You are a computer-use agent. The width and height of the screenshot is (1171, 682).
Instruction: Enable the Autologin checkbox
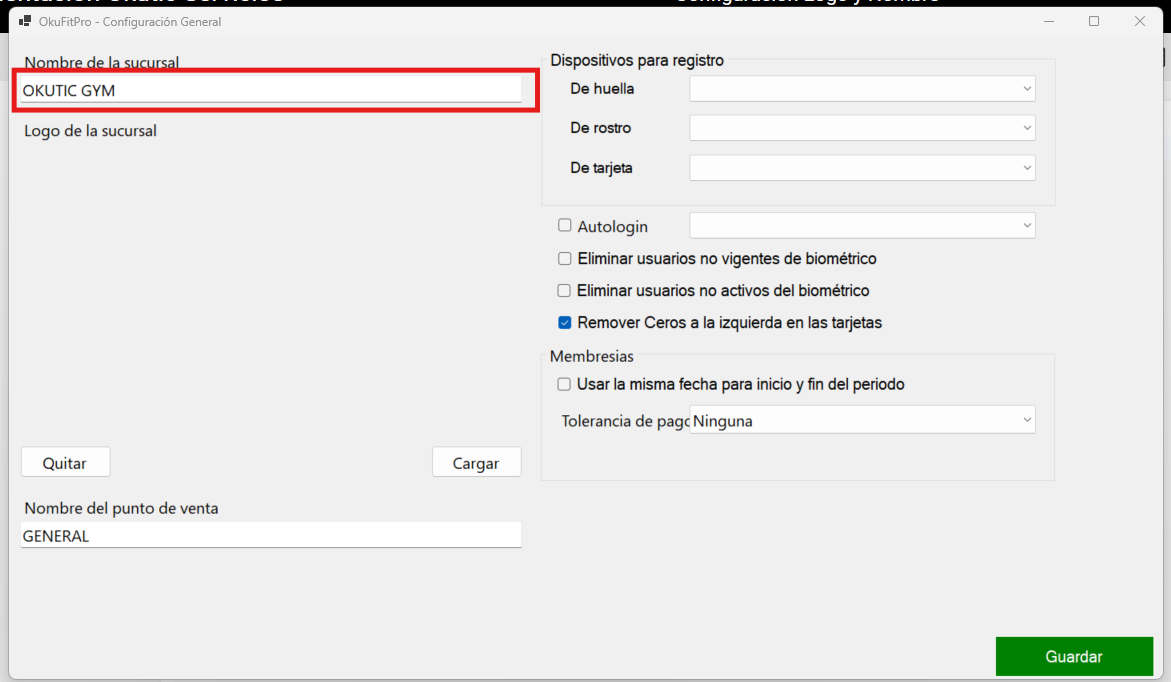click(565, 226)
